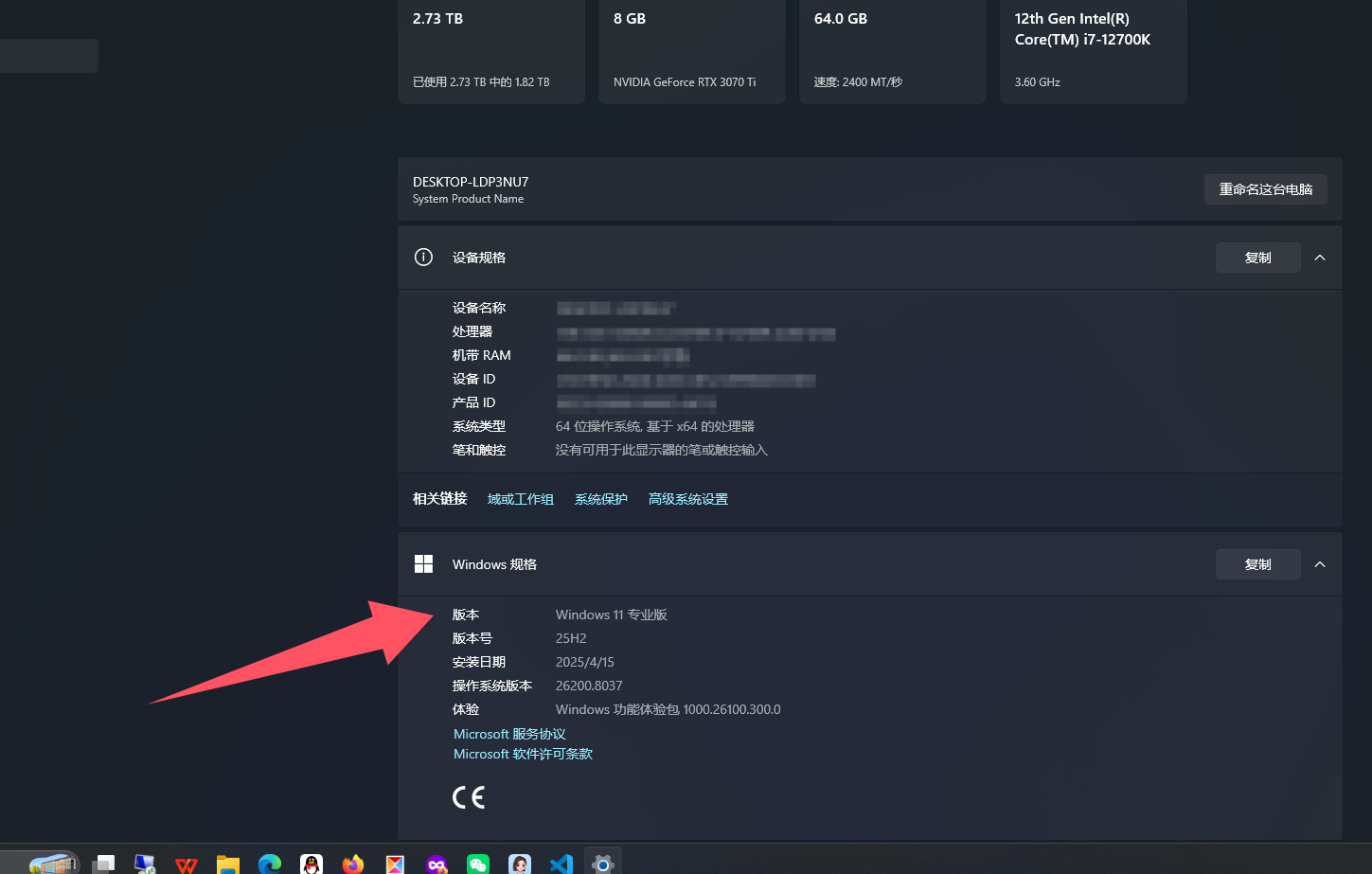
Task: Open QQ penguin icon in taskbar
Action: point(312,864)
